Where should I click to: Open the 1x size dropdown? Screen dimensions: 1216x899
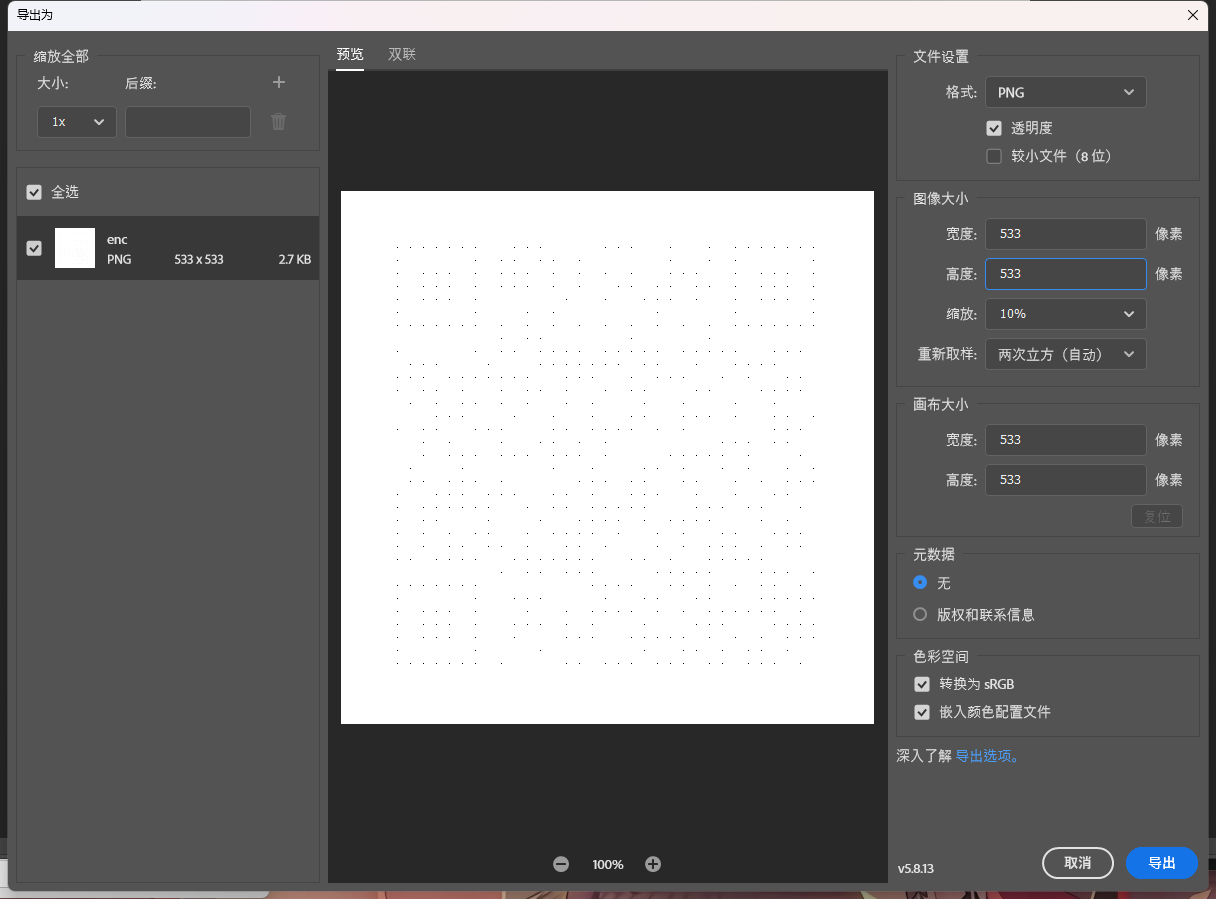point(77,122)
